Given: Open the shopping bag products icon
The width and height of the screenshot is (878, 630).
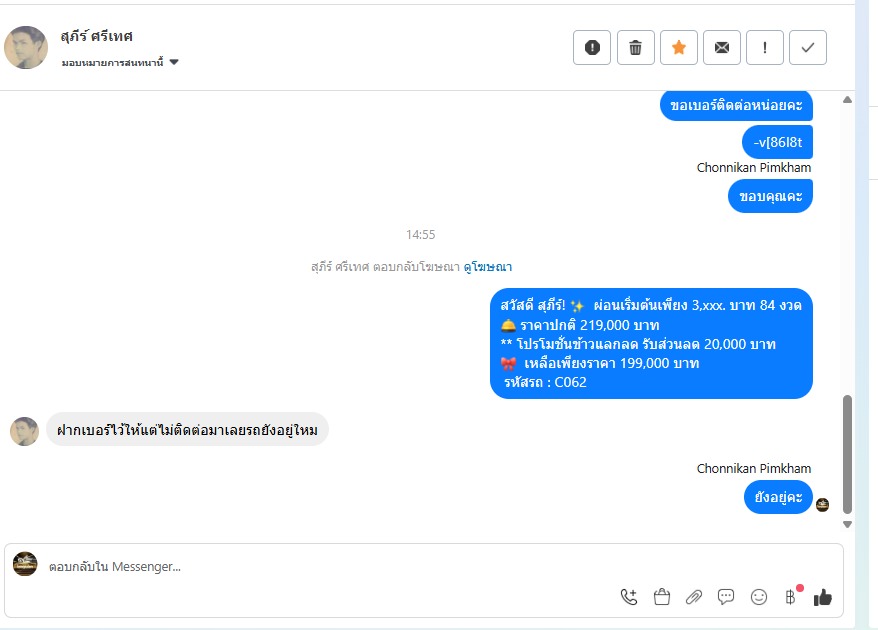Looking at the screenshot, I should tap(662, 597).
